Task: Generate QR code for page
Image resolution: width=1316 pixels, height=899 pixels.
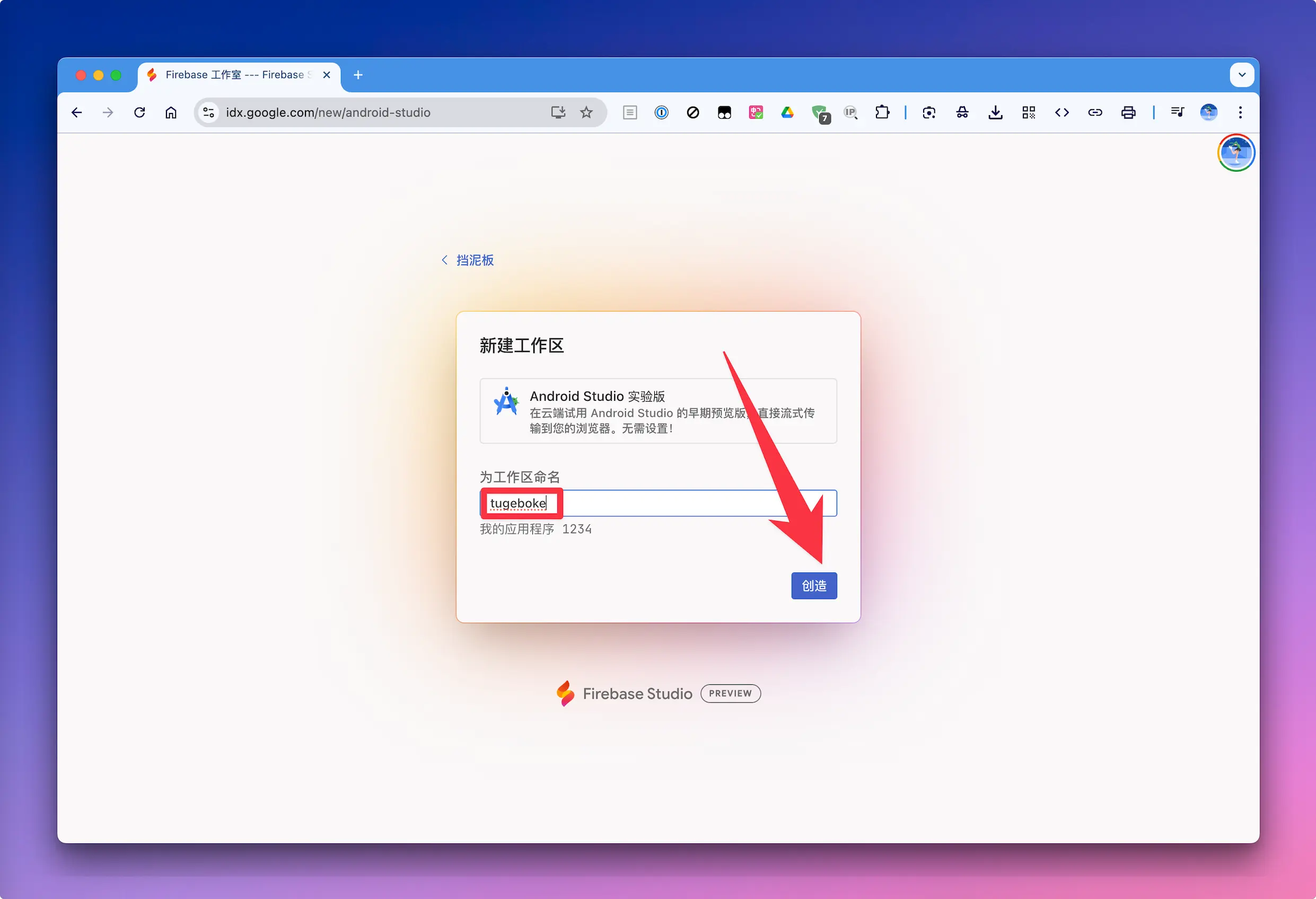Action: (1029, 113)
